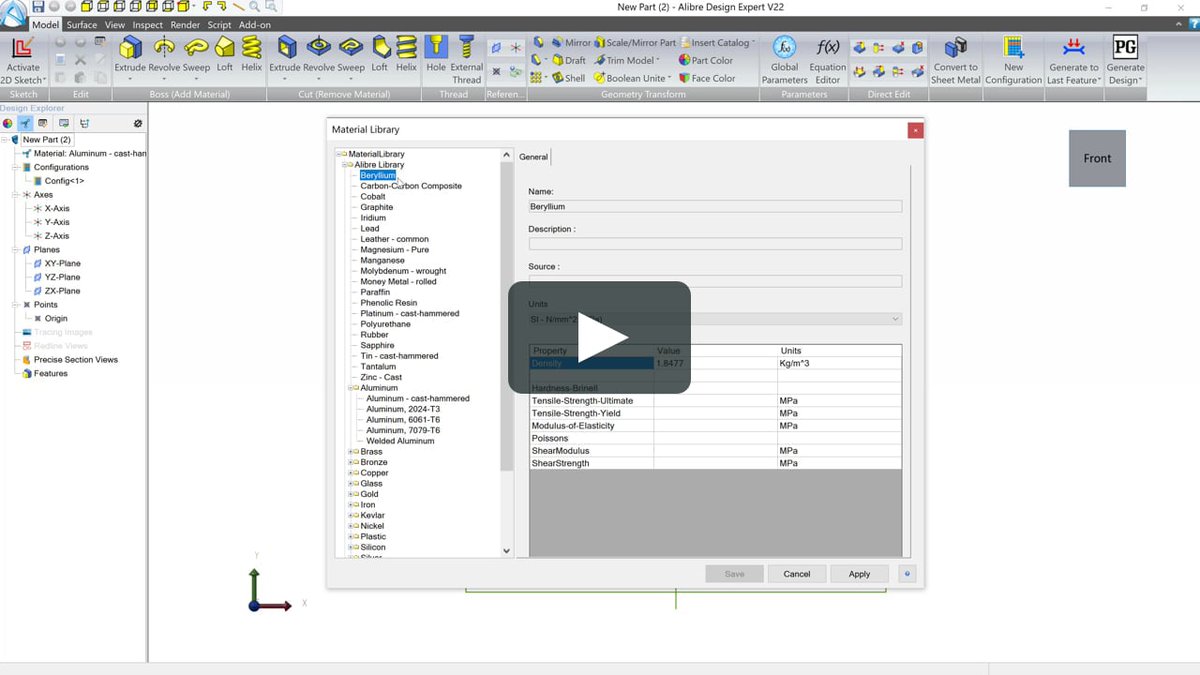The width and height of the screenshot is (1200, 675).
Task: Open the Units dropdown in Material Library
Action: click(715, 319)
